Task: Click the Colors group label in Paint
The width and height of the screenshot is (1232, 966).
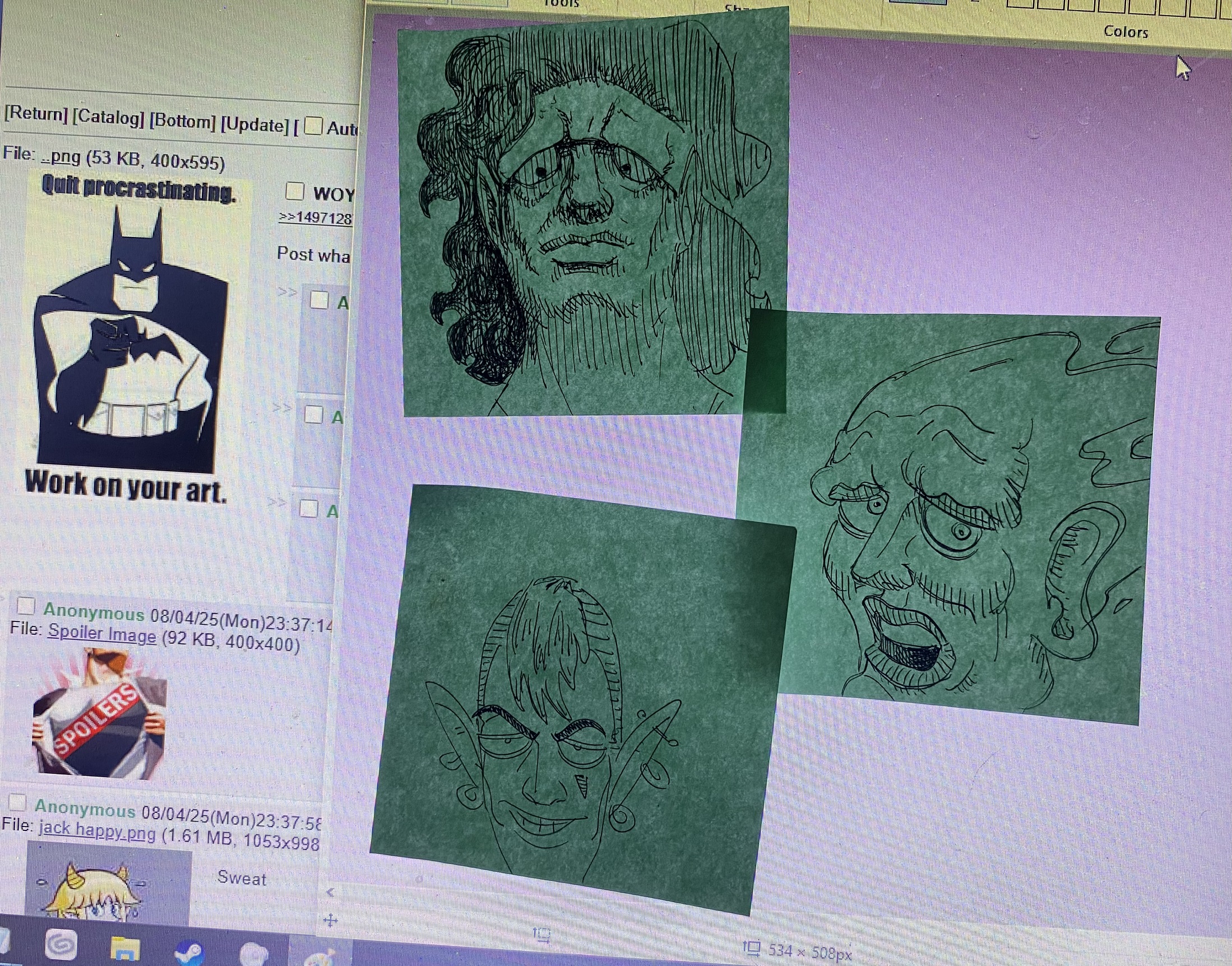Action: [1126, 32]
